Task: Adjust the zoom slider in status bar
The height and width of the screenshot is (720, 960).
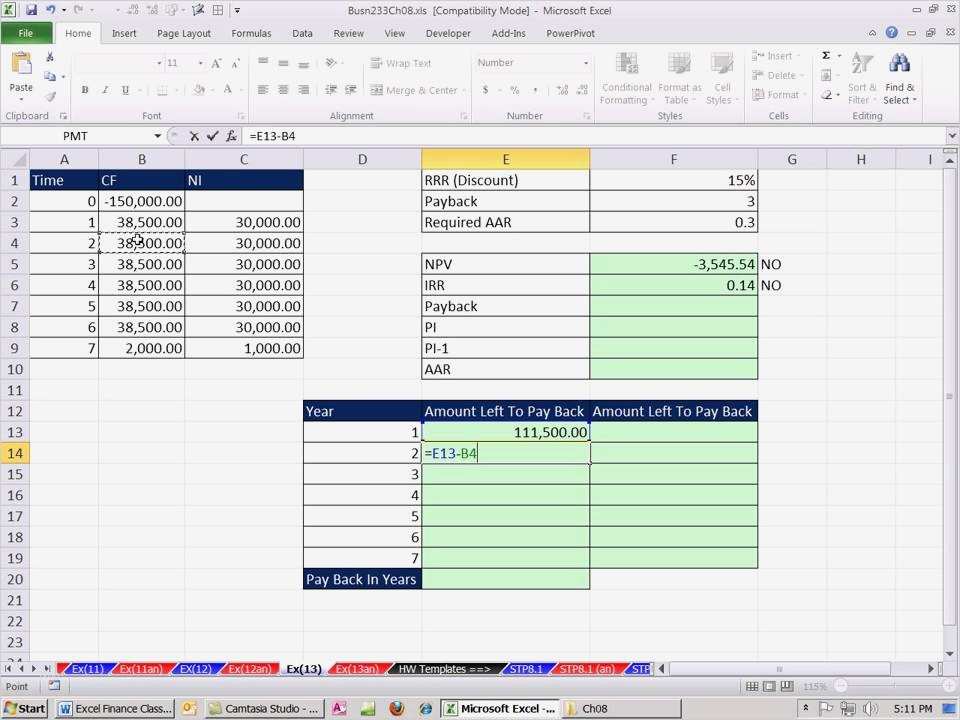Action: click(894, 686)
